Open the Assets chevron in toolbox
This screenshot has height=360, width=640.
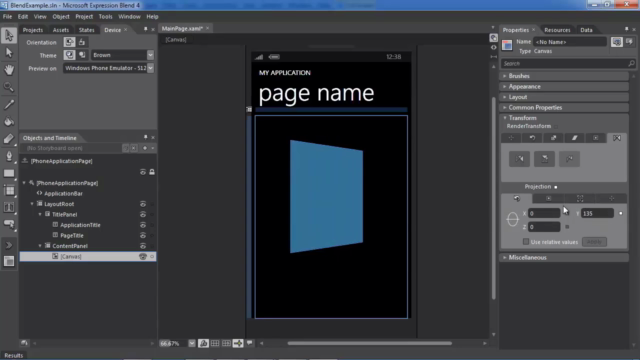click(x=9, y=245)
